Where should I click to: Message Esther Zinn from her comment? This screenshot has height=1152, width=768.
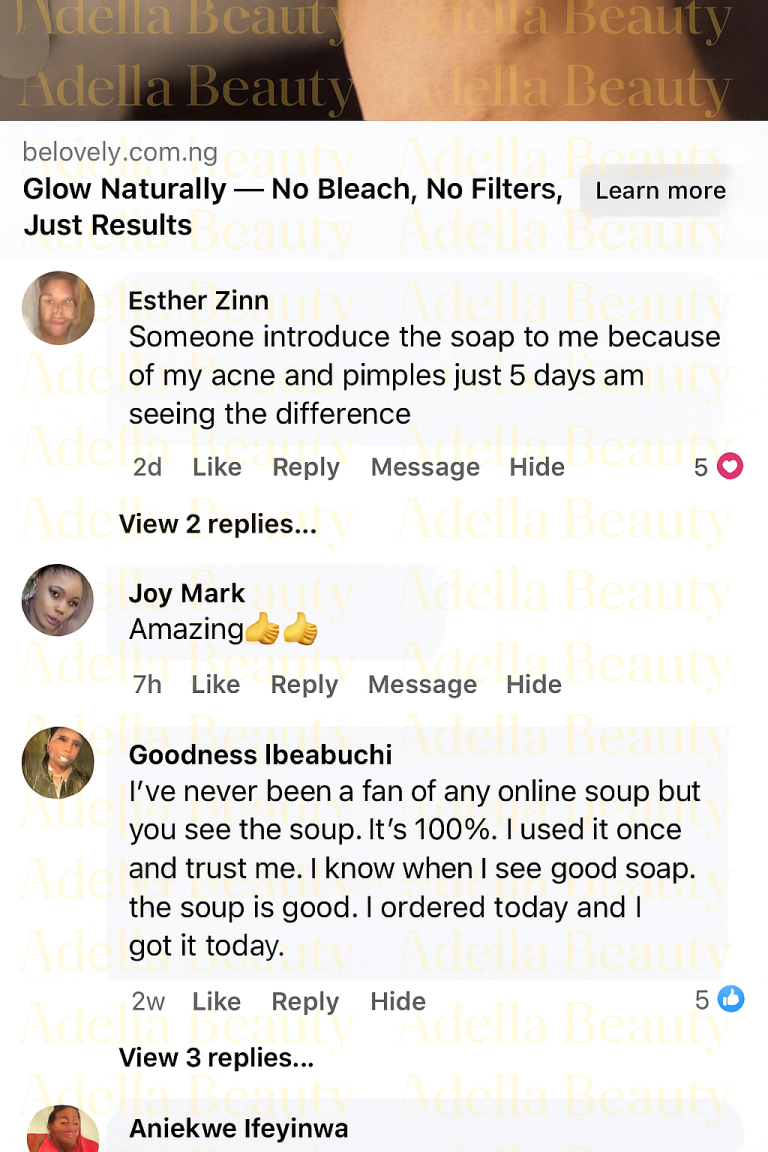425,467
